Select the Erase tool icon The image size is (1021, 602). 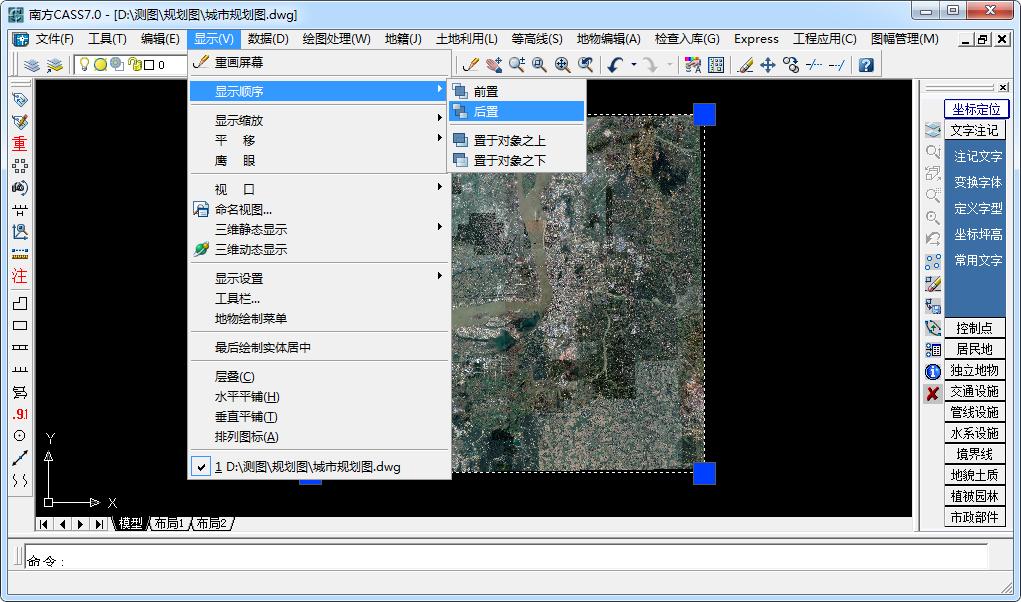(745, 67)
